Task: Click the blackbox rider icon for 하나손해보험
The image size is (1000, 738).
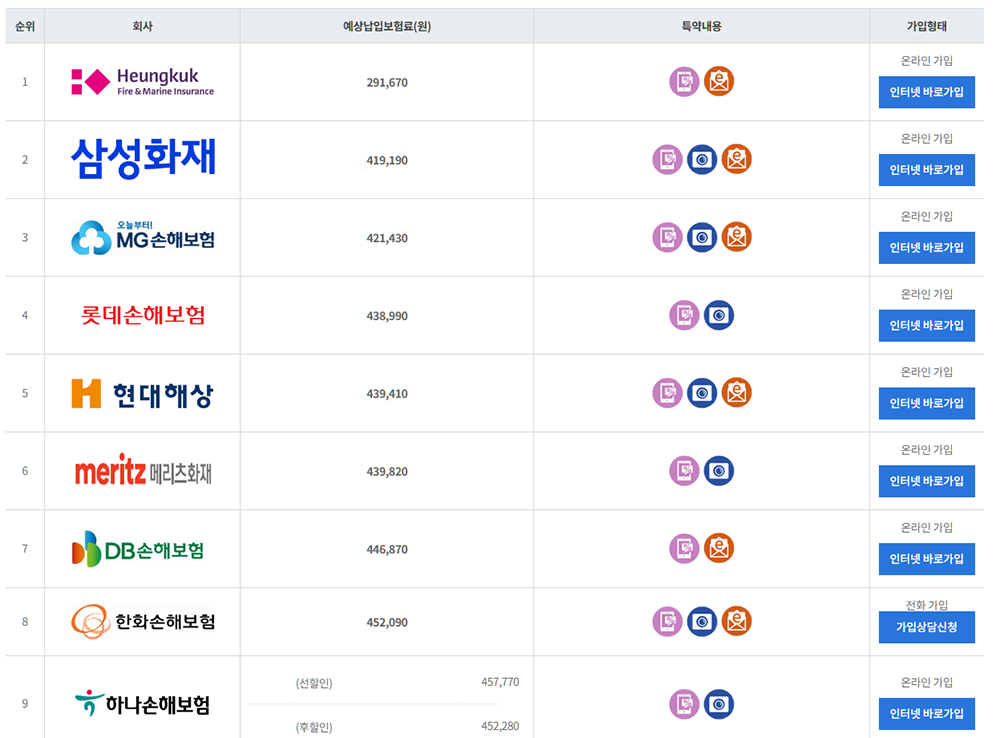Action: (719, 703)
